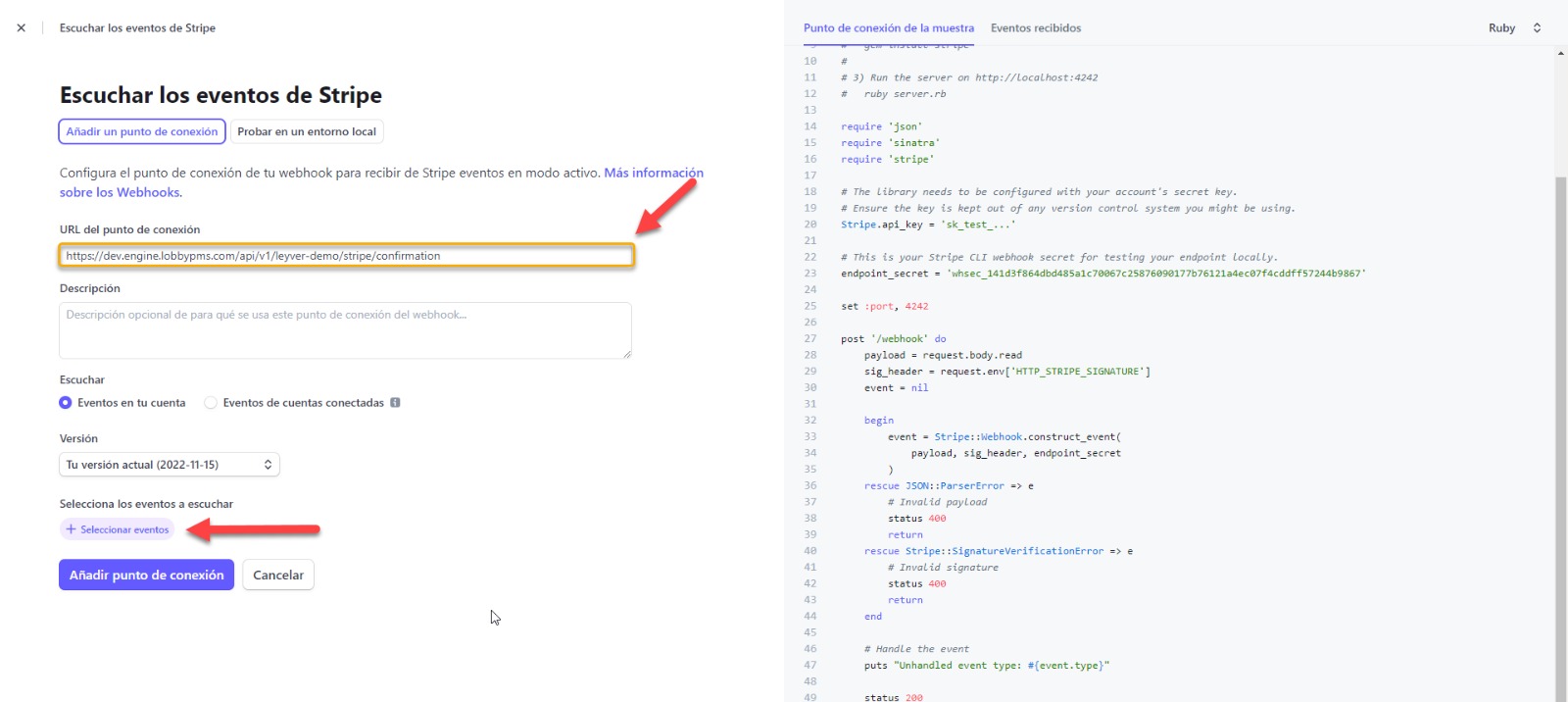Click 'rescue Stripe::SignatureVerificationError => e' line

999,551
